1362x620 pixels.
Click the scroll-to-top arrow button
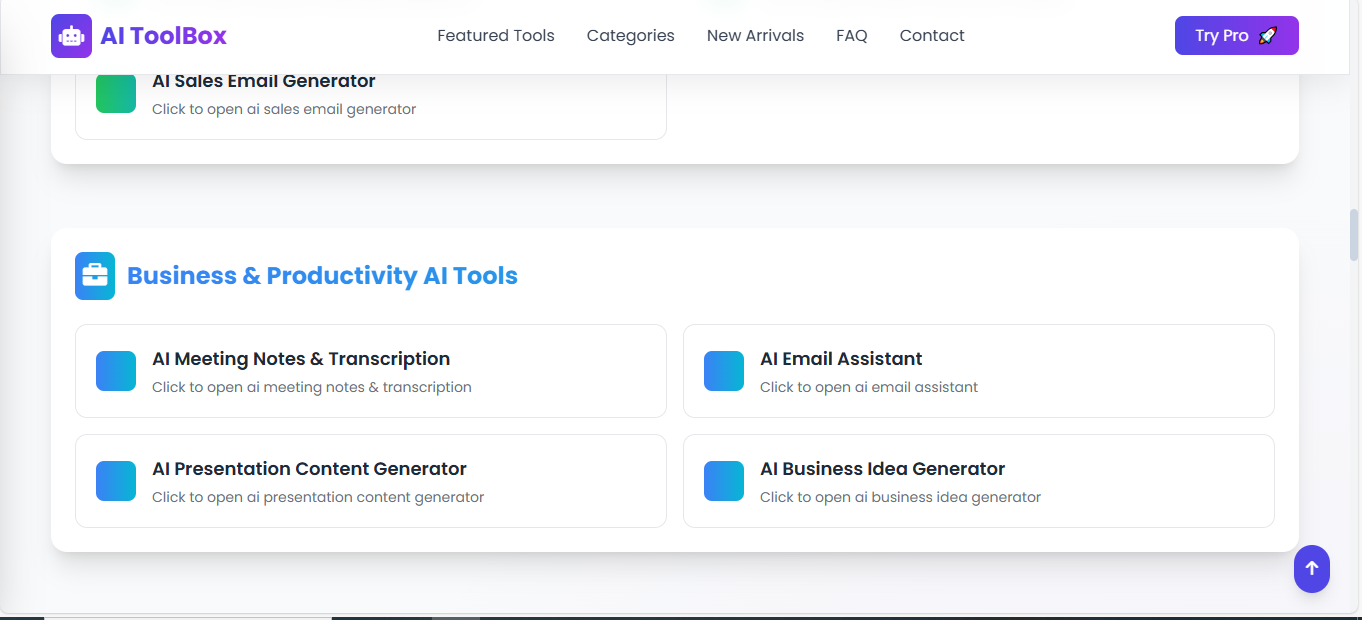(1312, 569)
